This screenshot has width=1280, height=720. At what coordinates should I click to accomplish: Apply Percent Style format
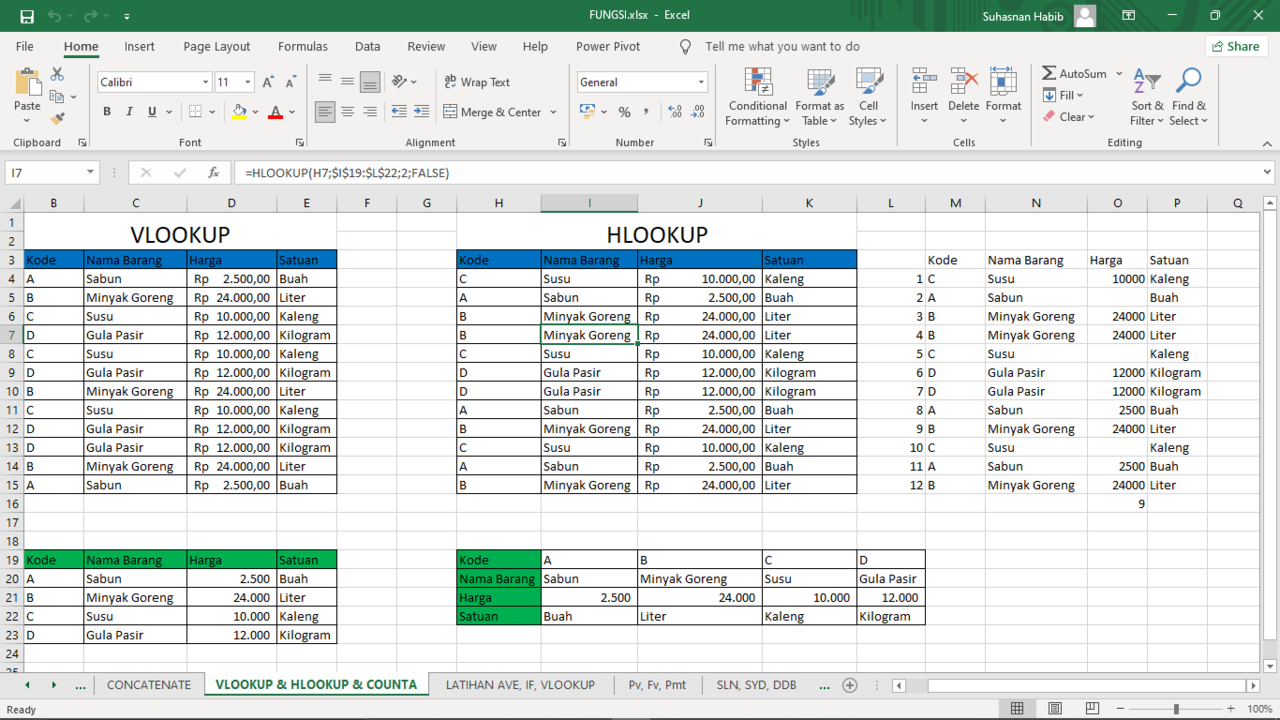tap(624, 112)
